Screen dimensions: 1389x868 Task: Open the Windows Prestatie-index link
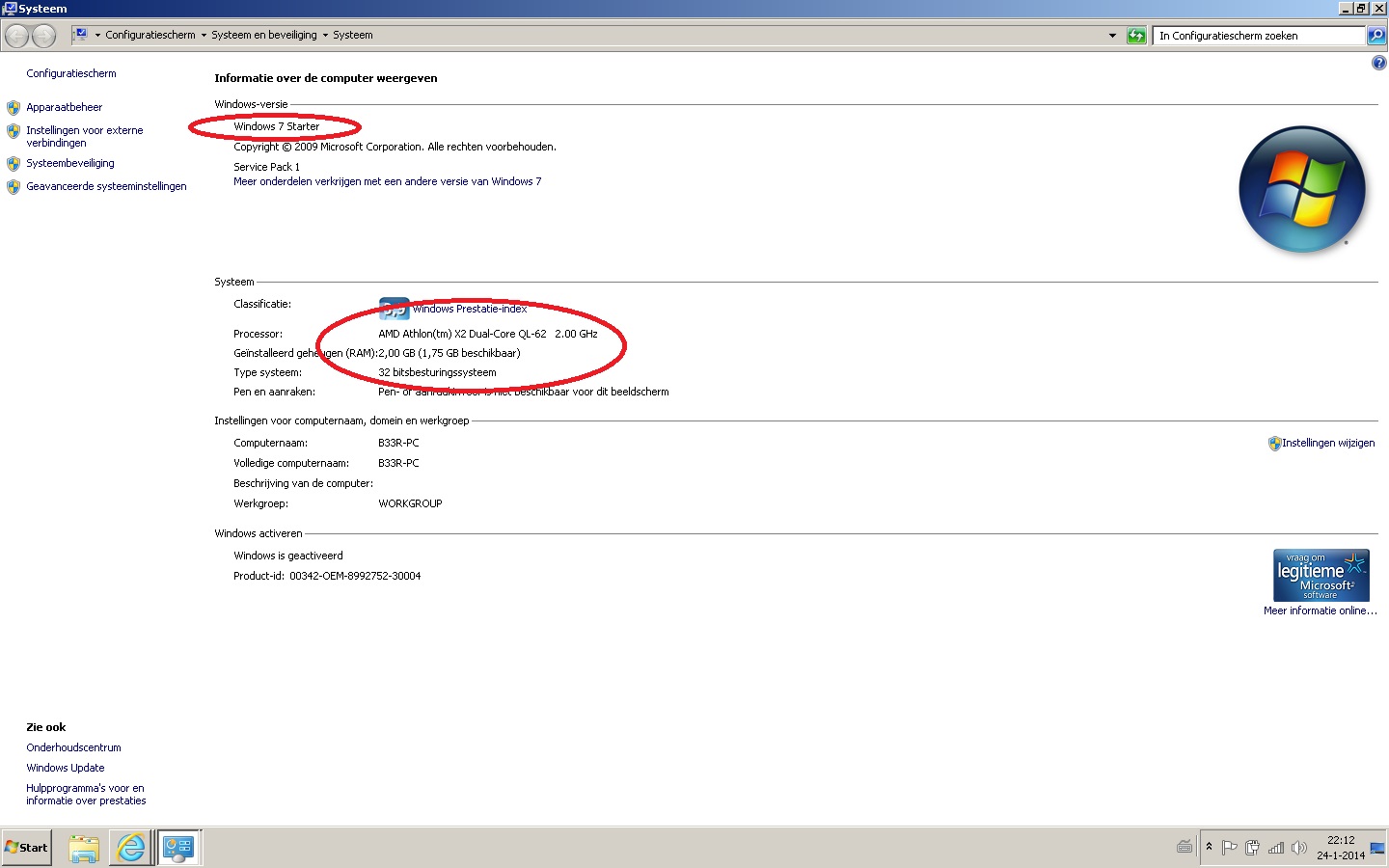470,310
